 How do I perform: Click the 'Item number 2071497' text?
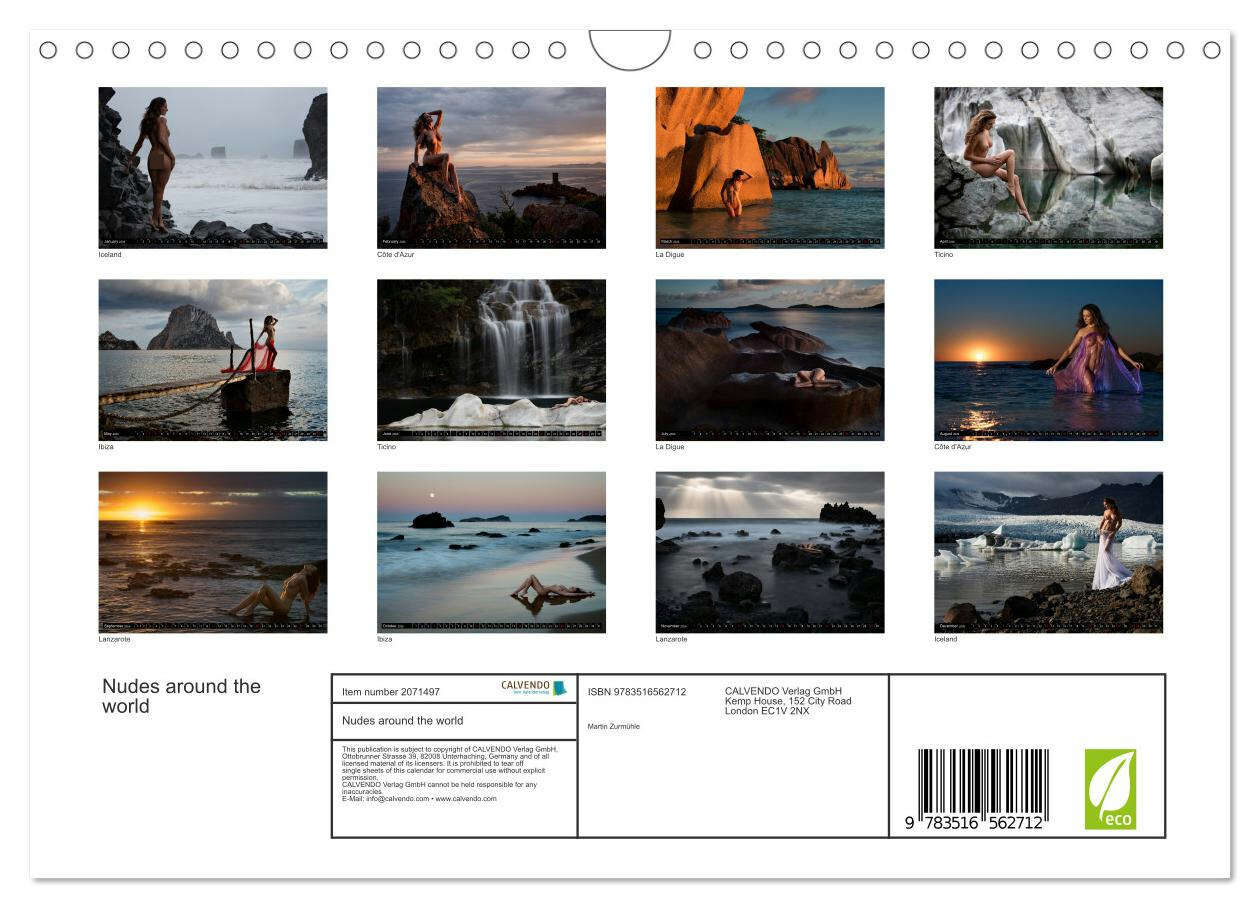[390, 691]
